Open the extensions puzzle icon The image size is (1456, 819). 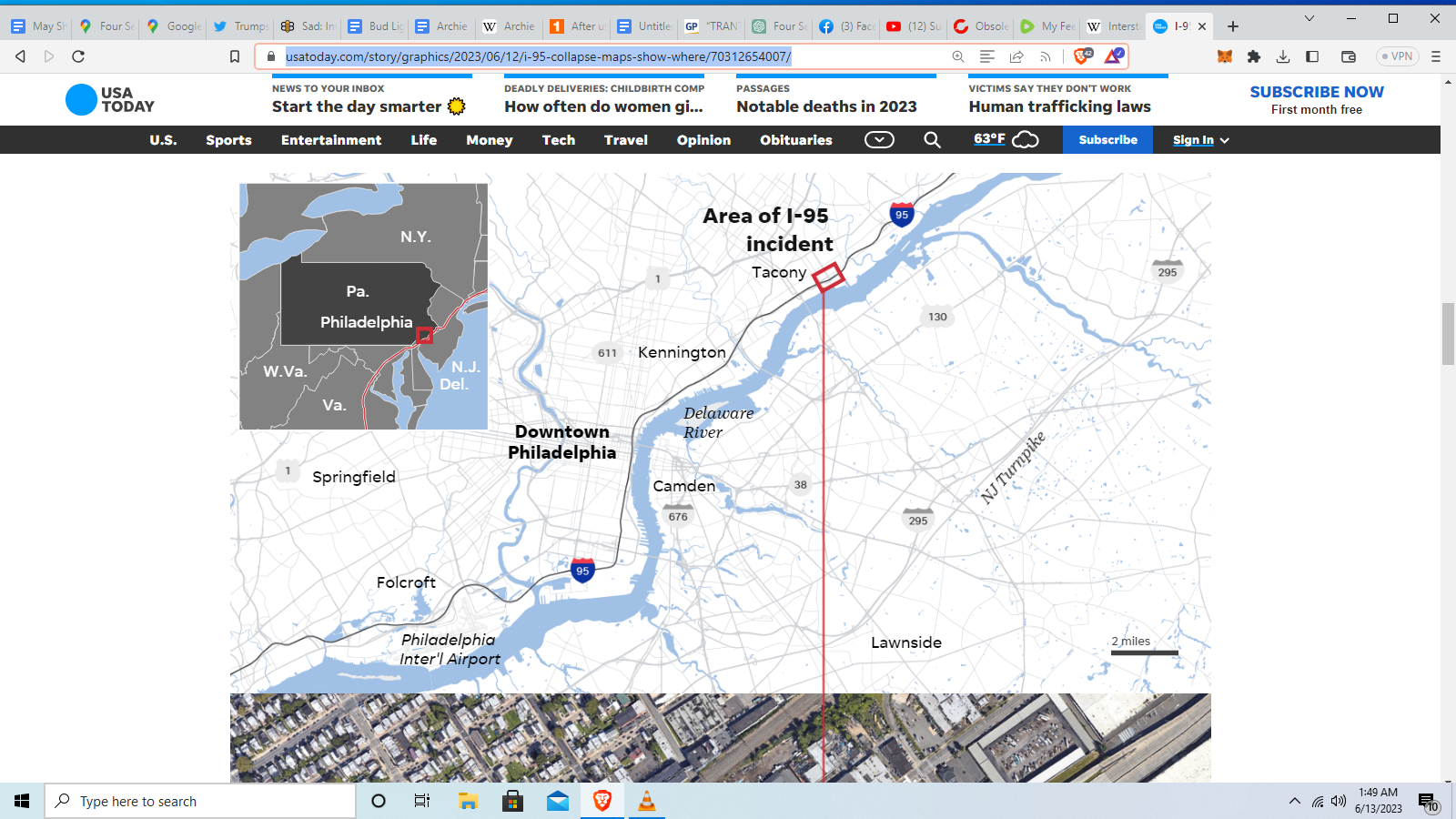1254,56
